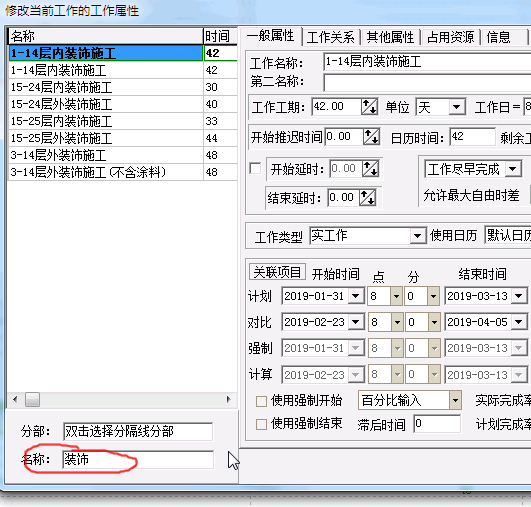Click the 关联项目 button

click(277, 272)
